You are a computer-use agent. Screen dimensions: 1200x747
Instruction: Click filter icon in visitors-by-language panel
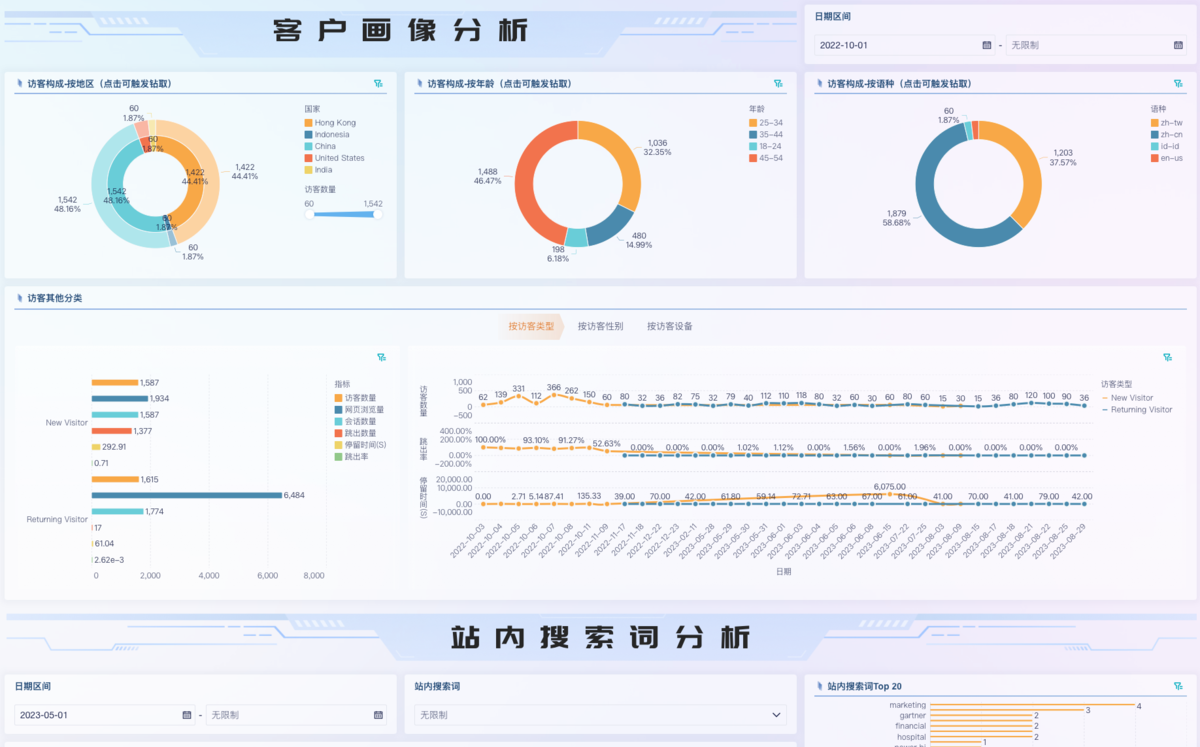click(1177, 84)
